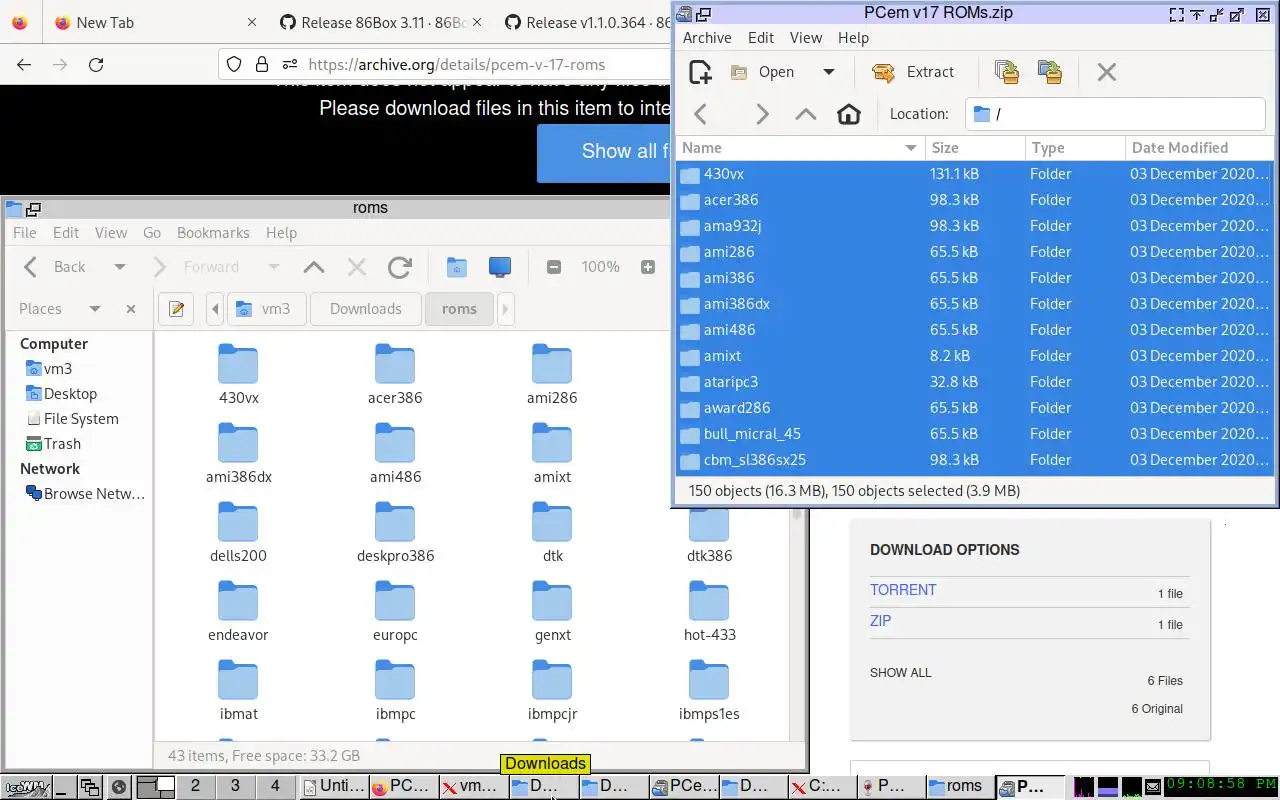Select the hot-433 folder icon in roms
The width and height of the screenshot is (1280, 800).
(x=709, y=601)
